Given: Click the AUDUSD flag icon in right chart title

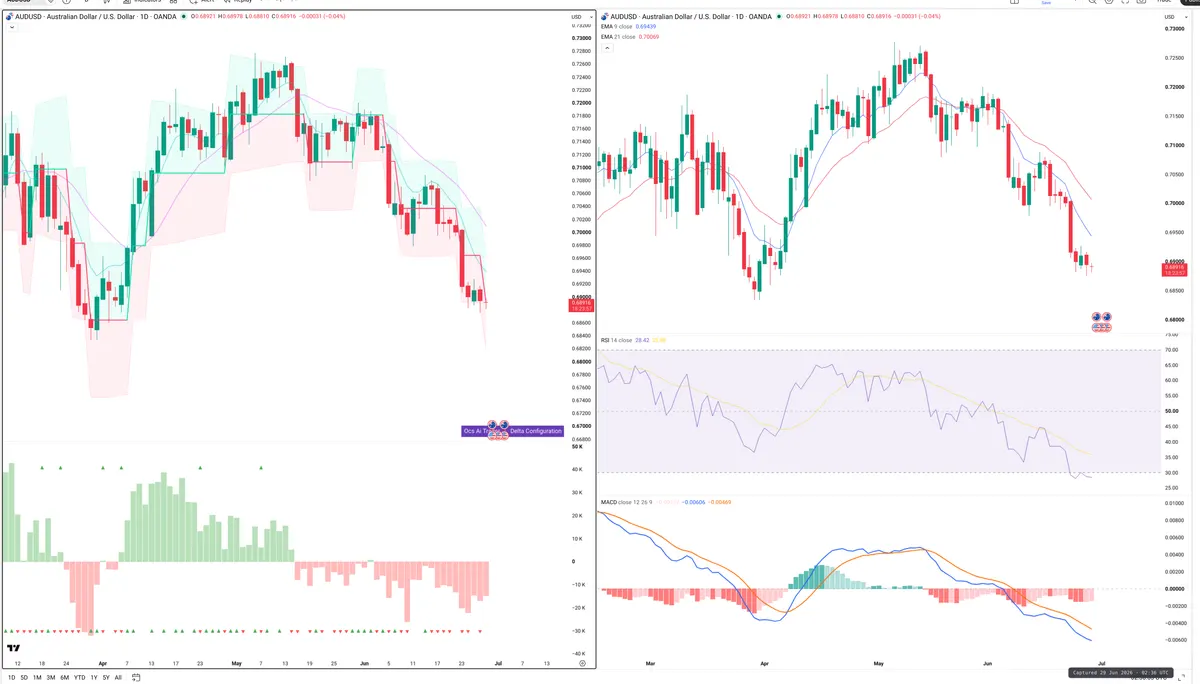Looking at the screenshot, I should (x=604, y=18).
